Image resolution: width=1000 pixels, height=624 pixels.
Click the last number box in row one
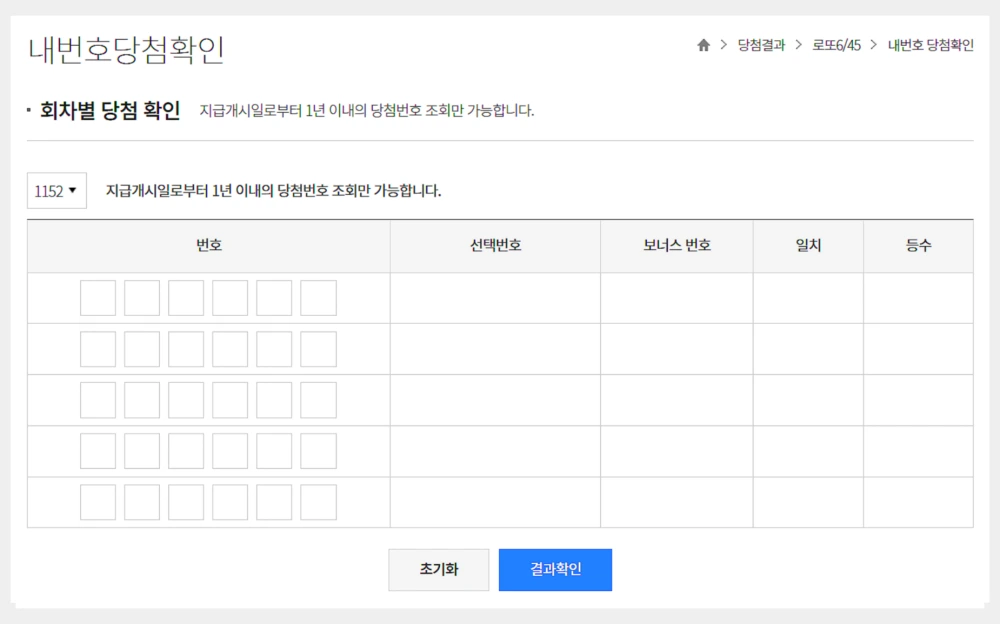pos(318,297)
